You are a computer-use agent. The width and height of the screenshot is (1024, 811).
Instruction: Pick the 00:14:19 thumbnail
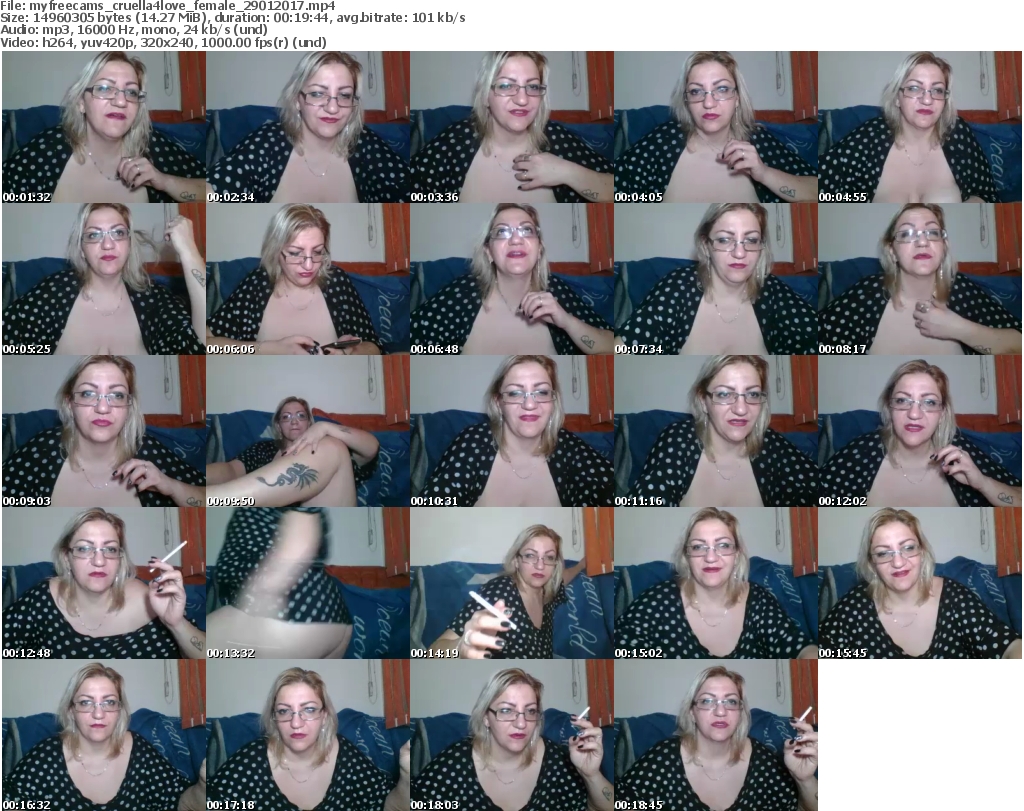coord(511,583)
